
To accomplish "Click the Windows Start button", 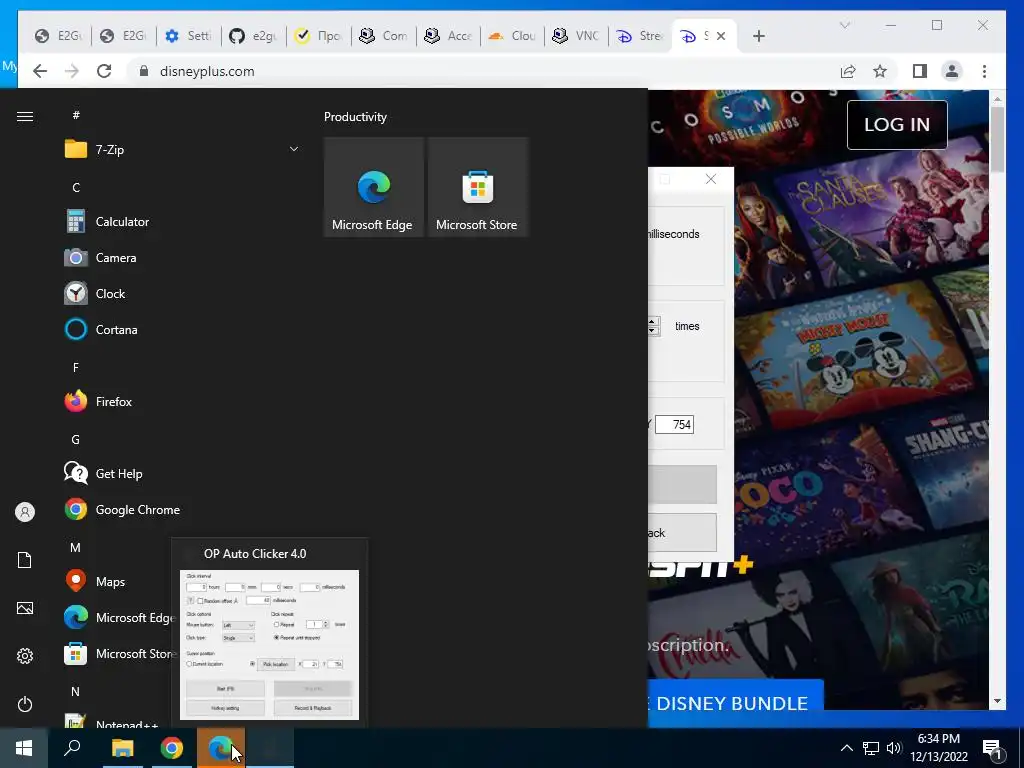I will [x=24, y=748].
